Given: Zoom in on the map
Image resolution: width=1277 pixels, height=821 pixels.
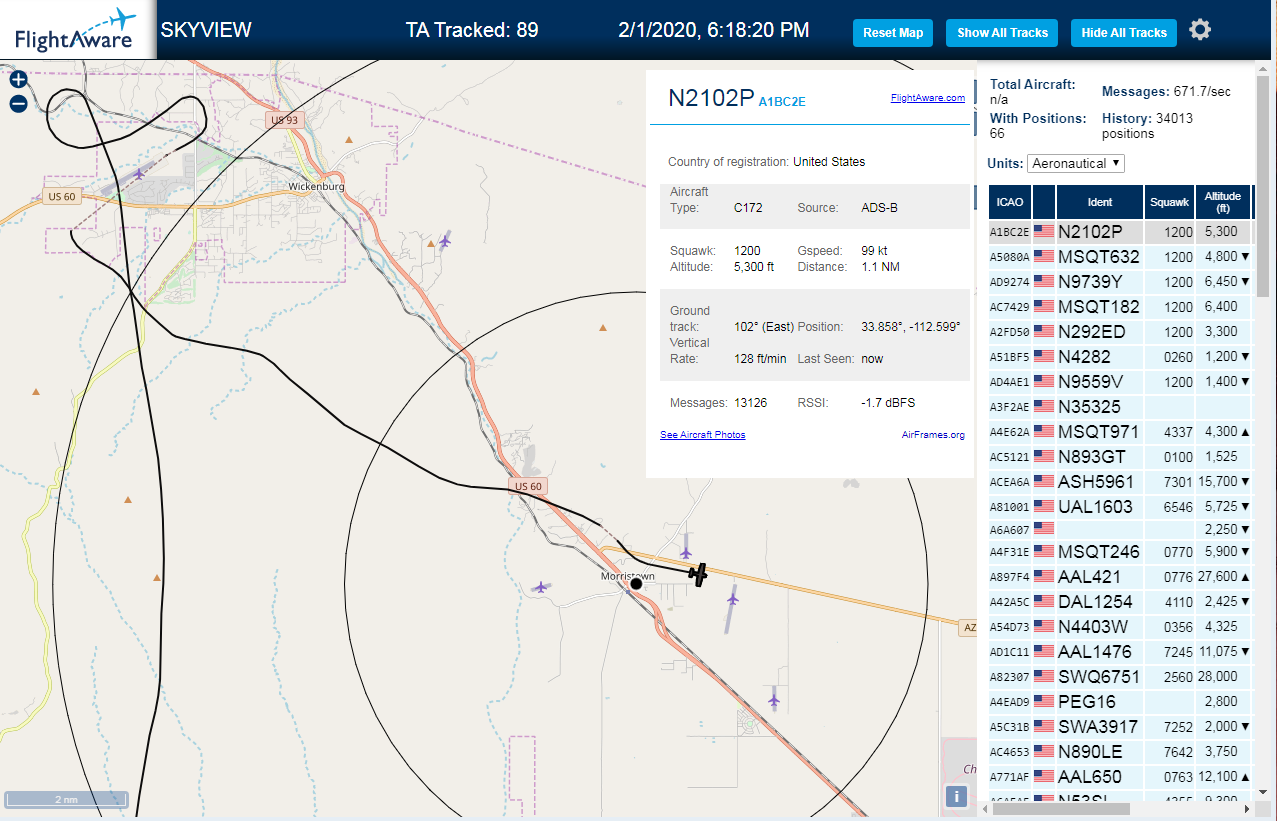Looking at the screenshot, I should [x=18, y=80].
